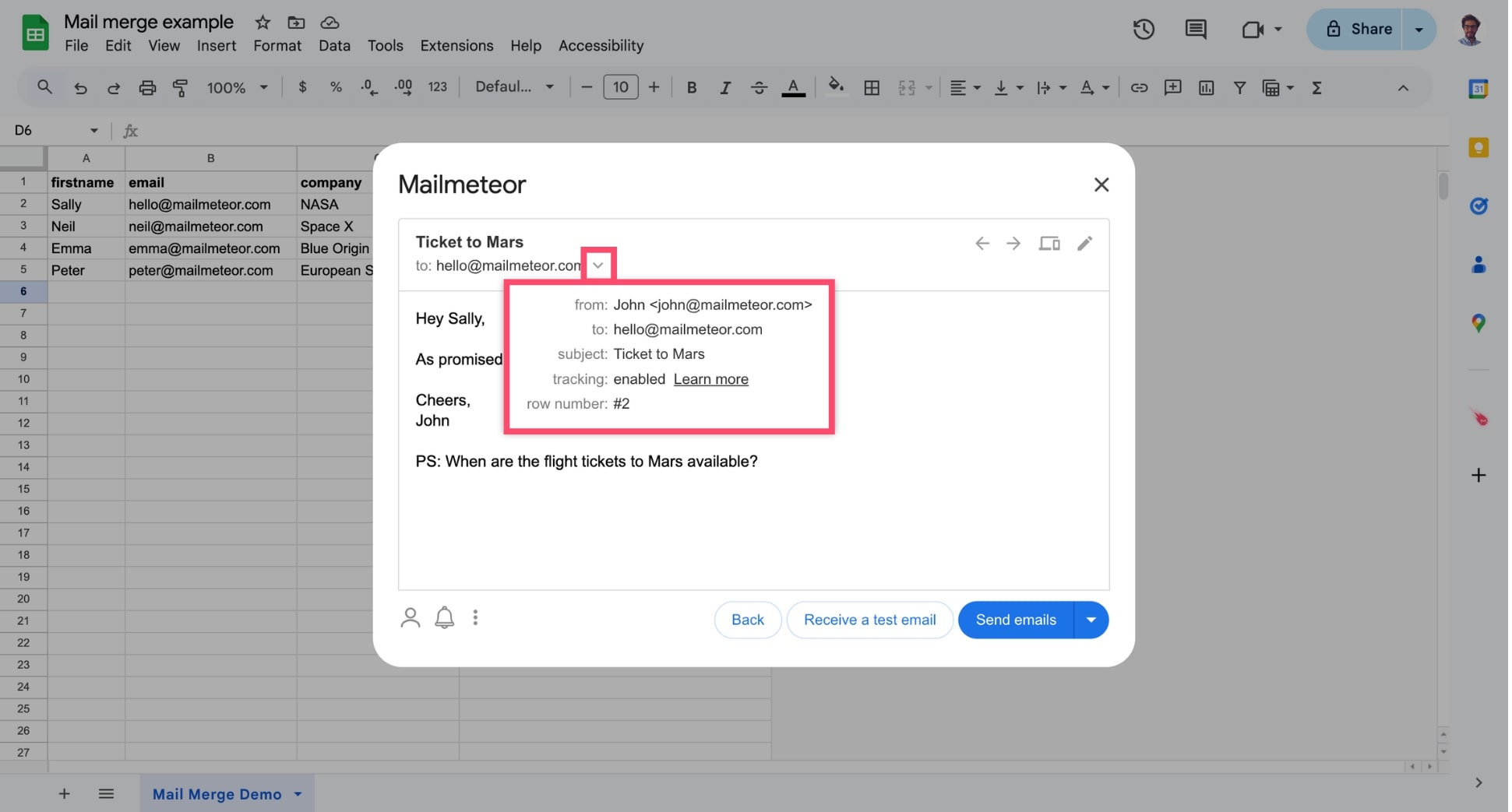Select the Mail Merge Demo sheet tab
The image size is (1512, 812).
(217, 794)
